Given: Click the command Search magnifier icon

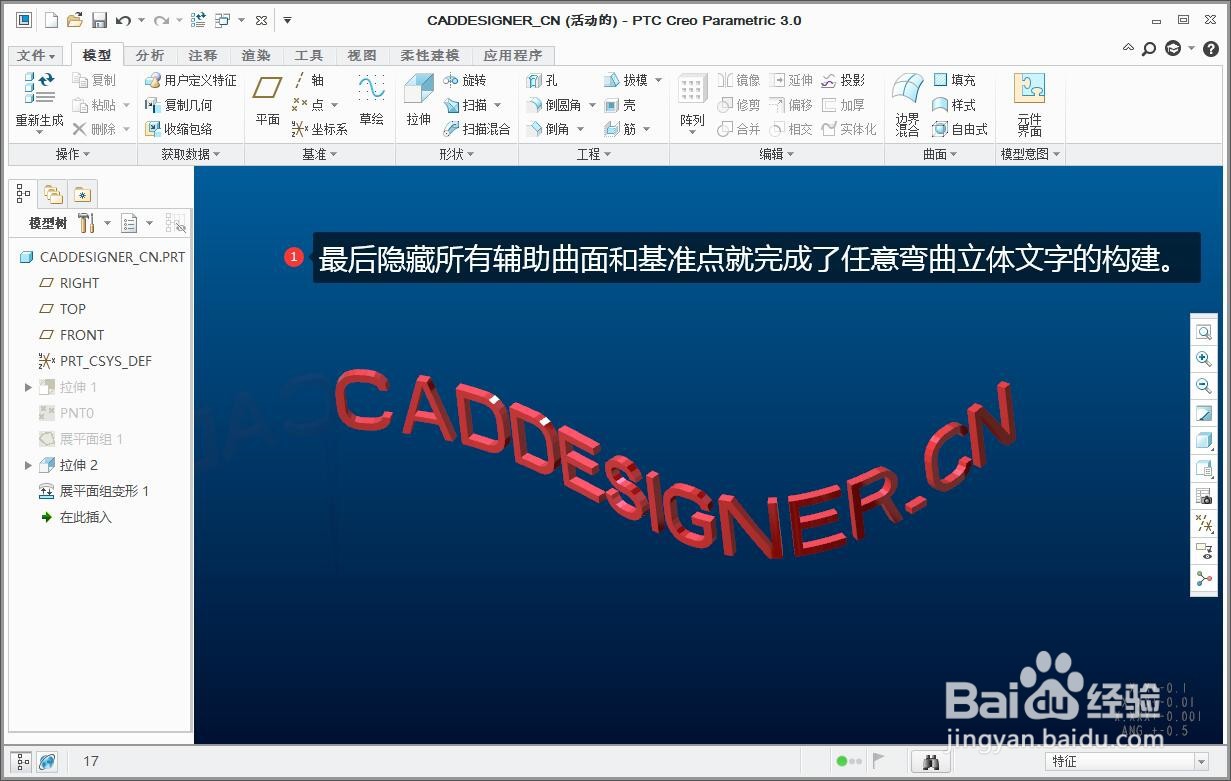Looking at the screenshot, I should coord(1149,49).
